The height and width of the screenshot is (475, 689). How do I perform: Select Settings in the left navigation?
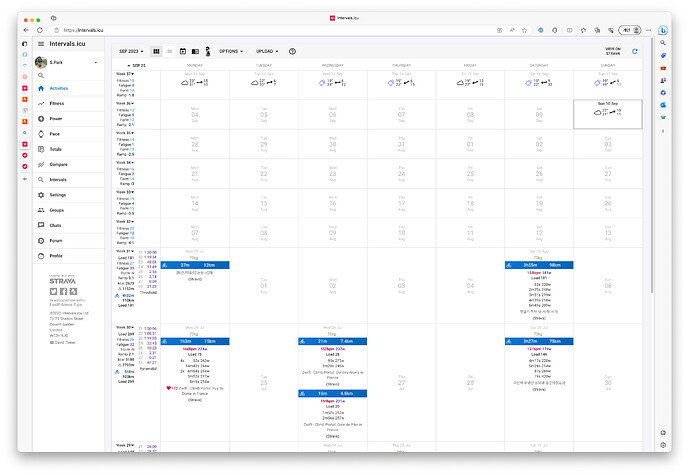click(x=58, y=194)
